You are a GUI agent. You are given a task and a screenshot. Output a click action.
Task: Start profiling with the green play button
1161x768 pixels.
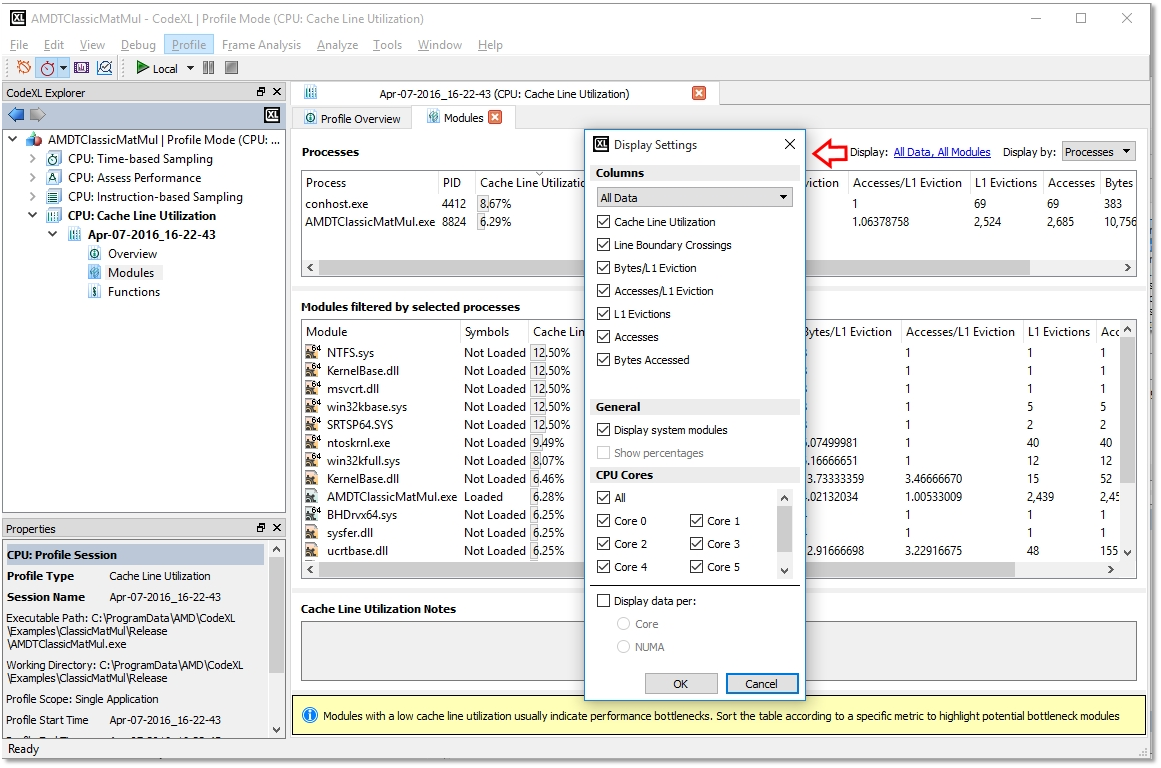coord(142,68)
